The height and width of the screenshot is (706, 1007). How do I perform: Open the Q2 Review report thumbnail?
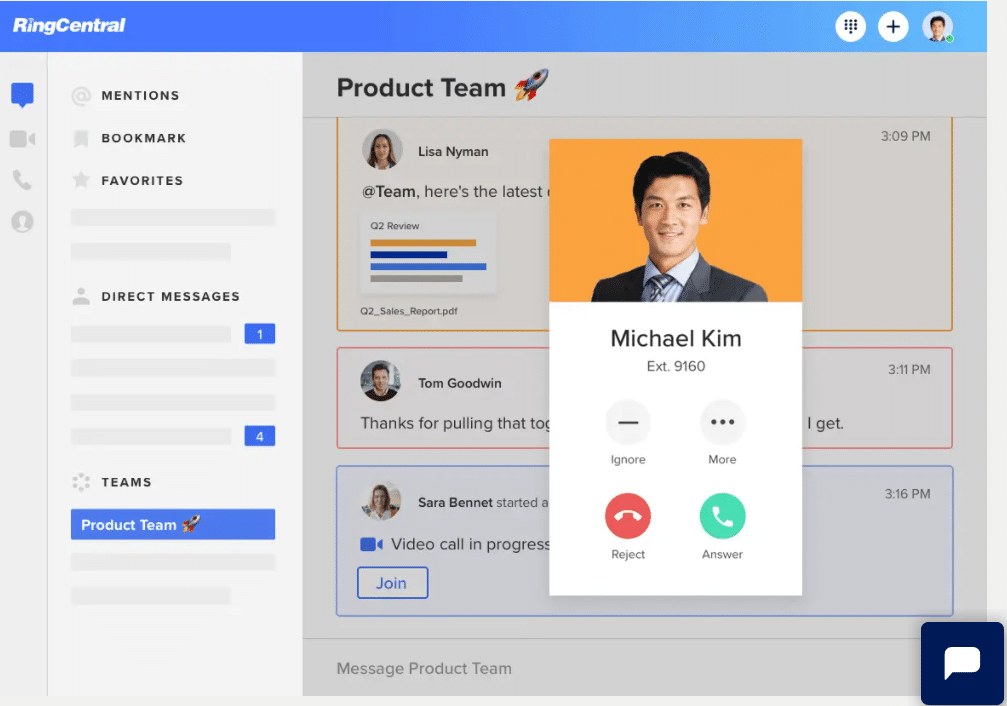(428, 253)
